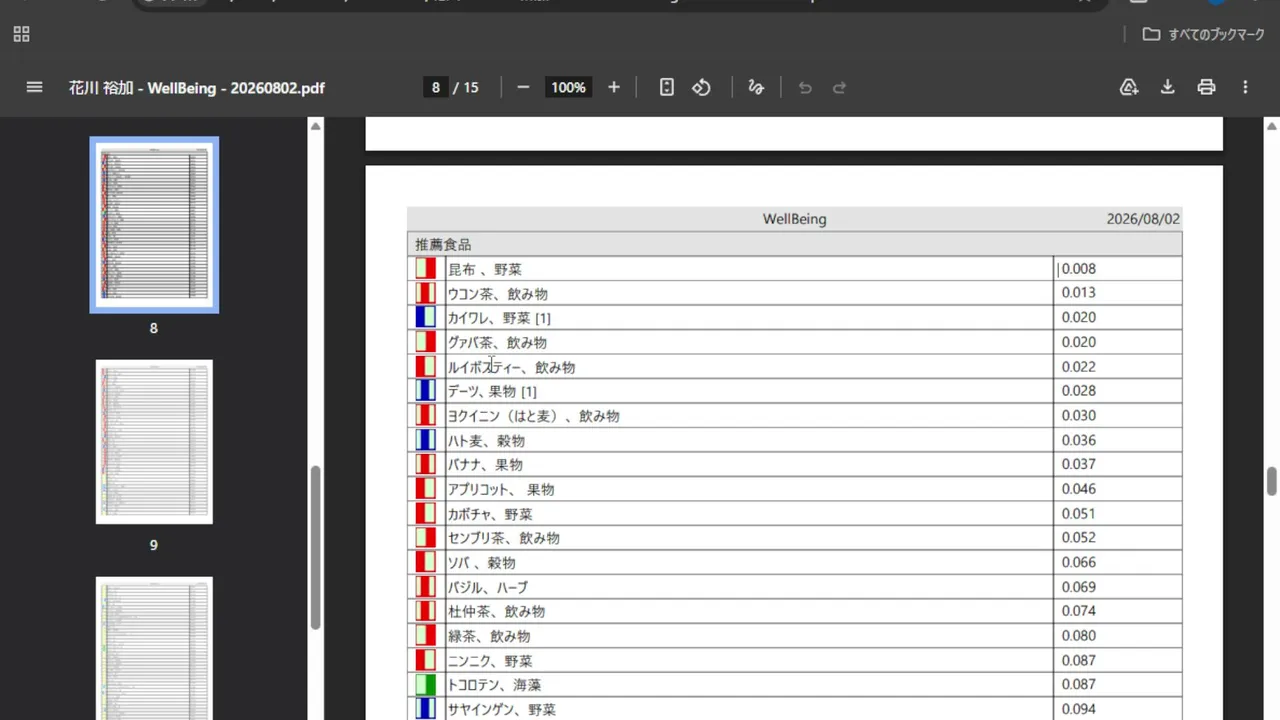This screenshot has height=720, width=1280.
Task: Click the デーツ、果物 [1] row text
Action: (492, 391)
